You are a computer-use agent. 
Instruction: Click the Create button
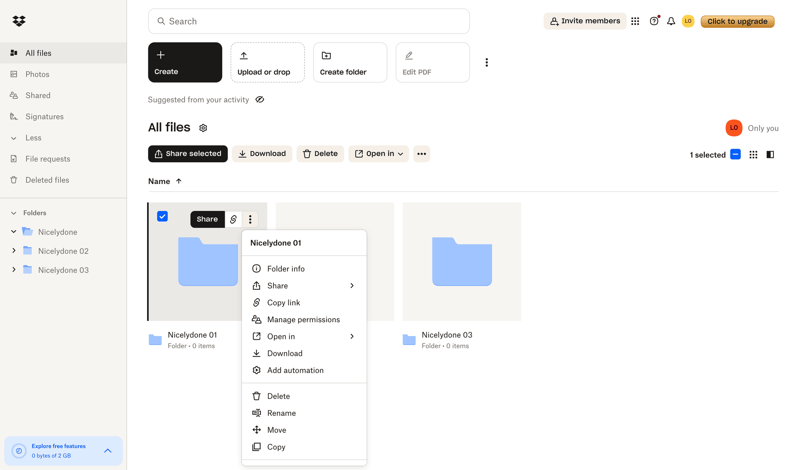pos(185,62)
